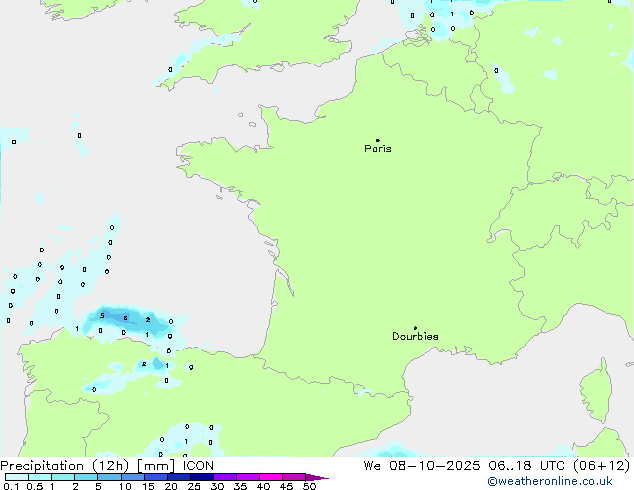The width and height of the screenshot is (634, 490).
Task: Pick the 15–20 mm legend swatch
Action: click(x=156, y=477)
